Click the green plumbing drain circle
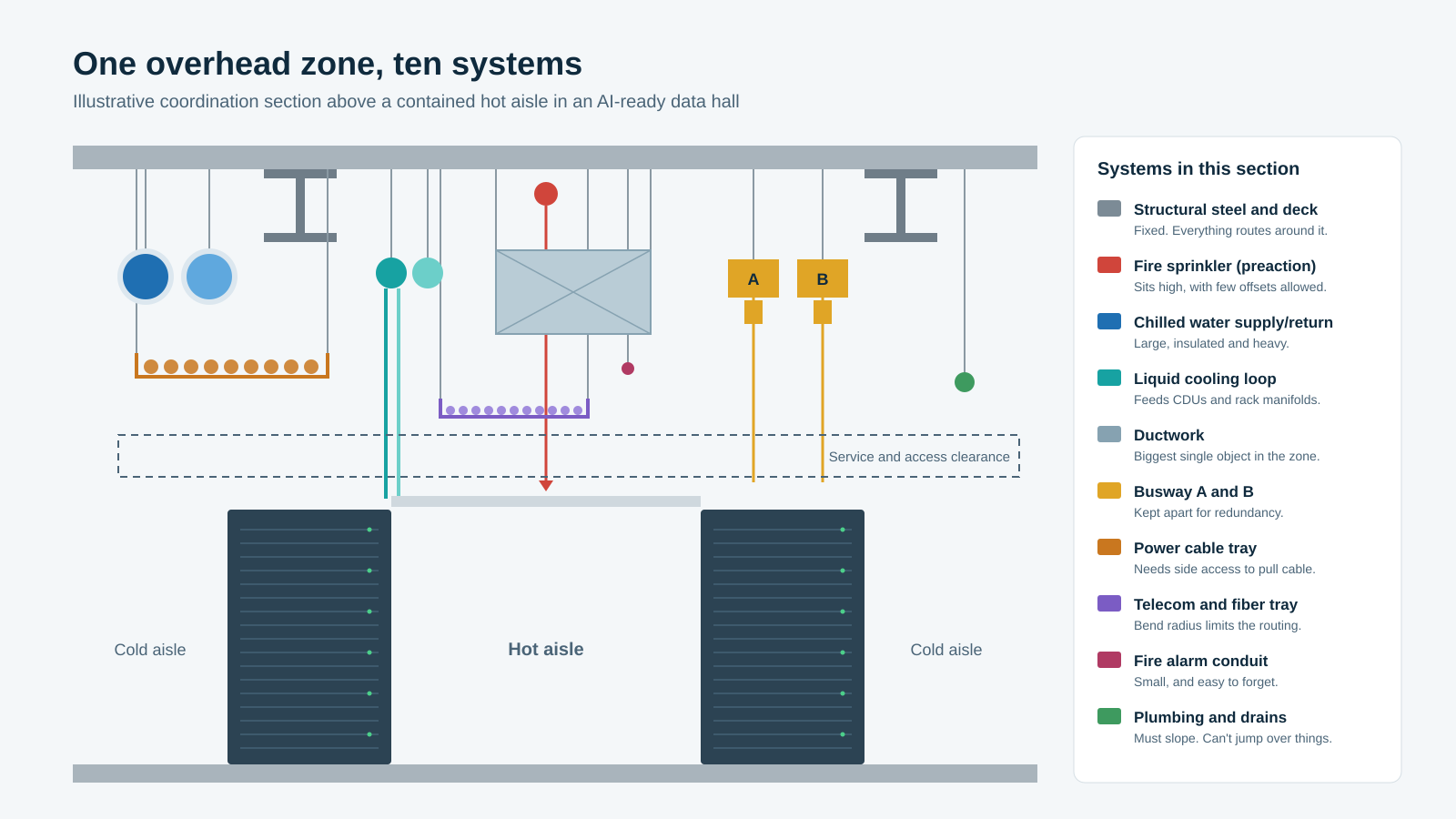This screenshot has width=1456, height=819. [965, 382]
